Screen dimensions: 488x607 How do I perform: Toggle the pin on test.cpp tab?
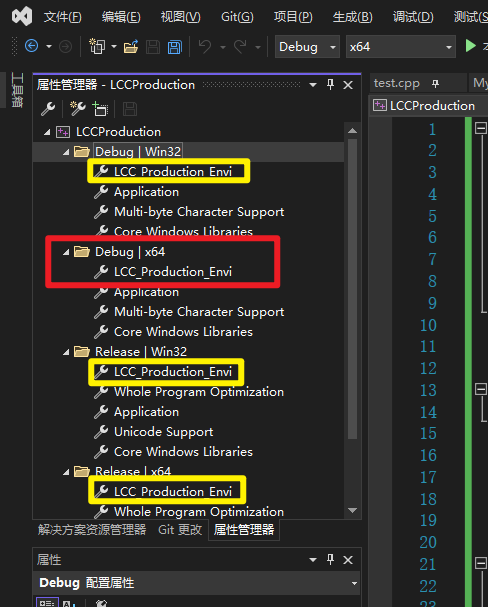click(435, 84)
